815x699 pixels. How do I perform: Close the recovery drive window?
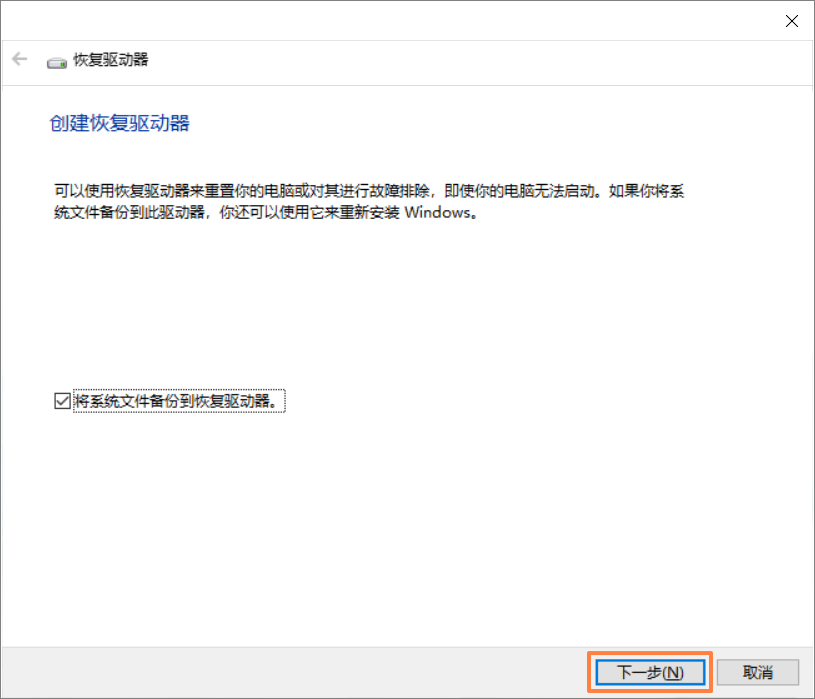click(792, 21)
